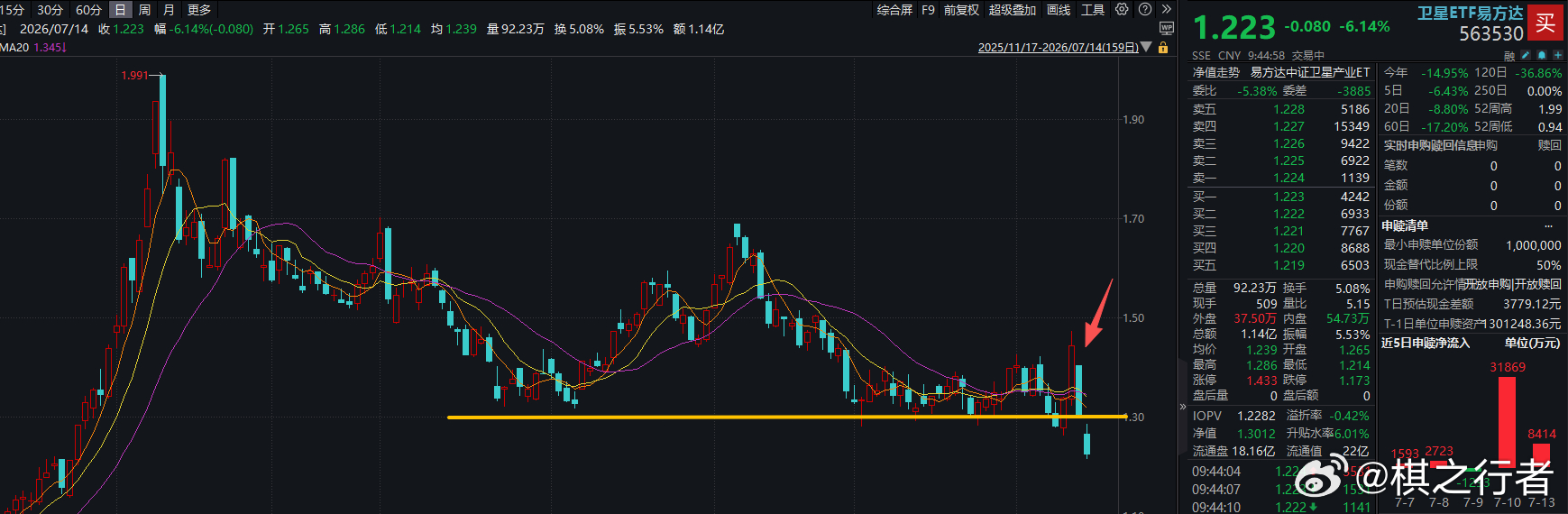
Task: Toggle the orange date range lock icon
Action: pyautogui.click(x=1163, y=47)
